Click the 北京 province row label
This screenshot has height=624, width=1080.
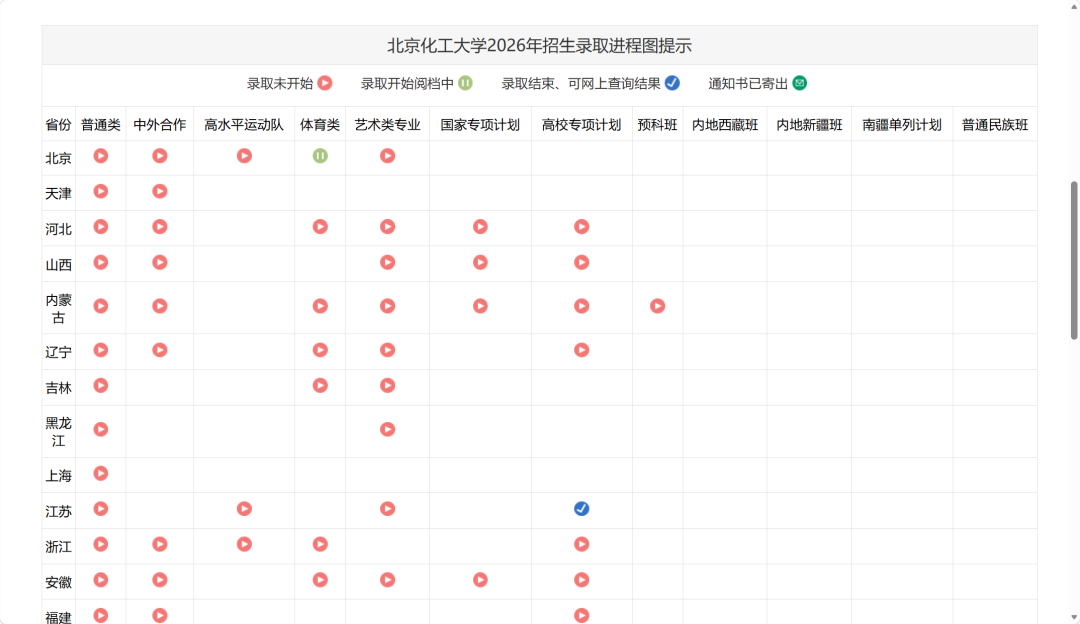[59, 158]
